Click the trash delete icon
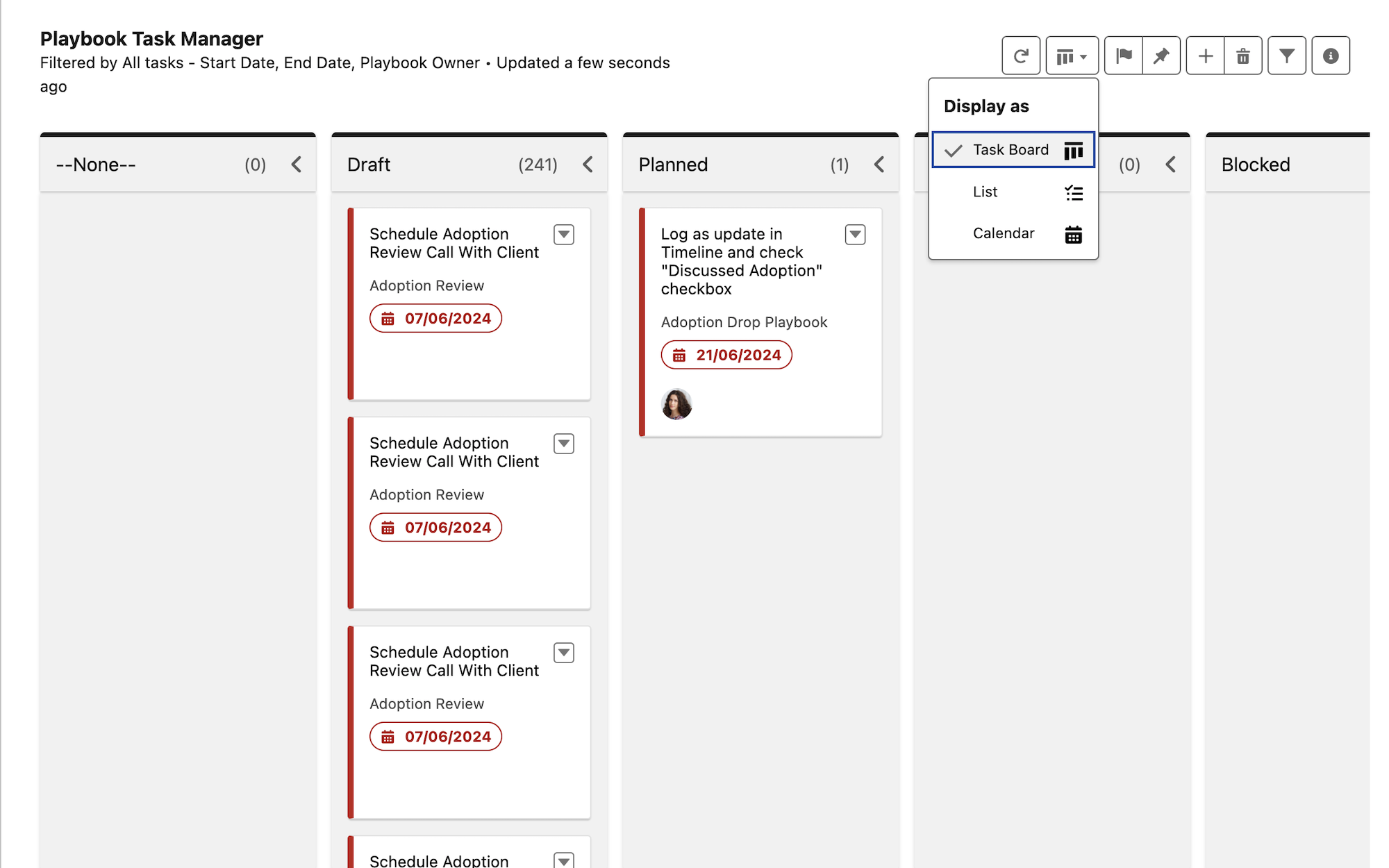The image size is (1389, 868). [x=1242, y=56]
